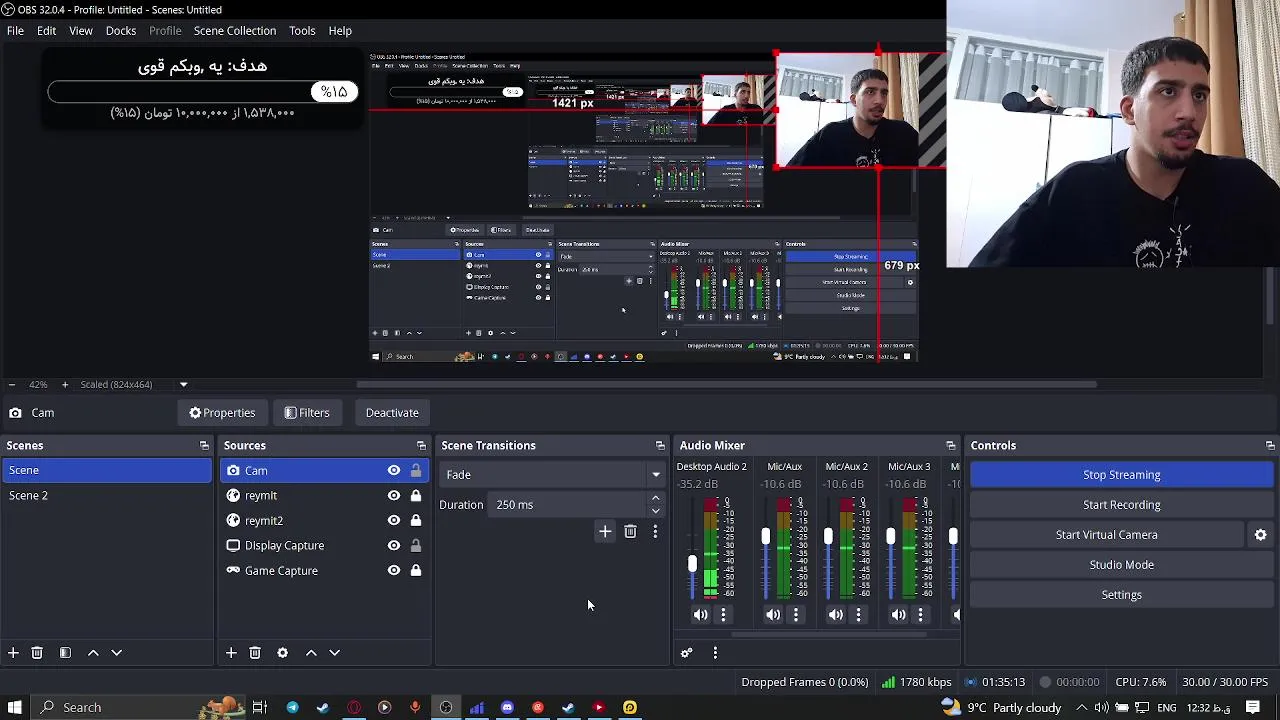The image size is (1280, 720).
Task: Open Audio Mixer three-dot menu
Action: (x=715, y=653)
